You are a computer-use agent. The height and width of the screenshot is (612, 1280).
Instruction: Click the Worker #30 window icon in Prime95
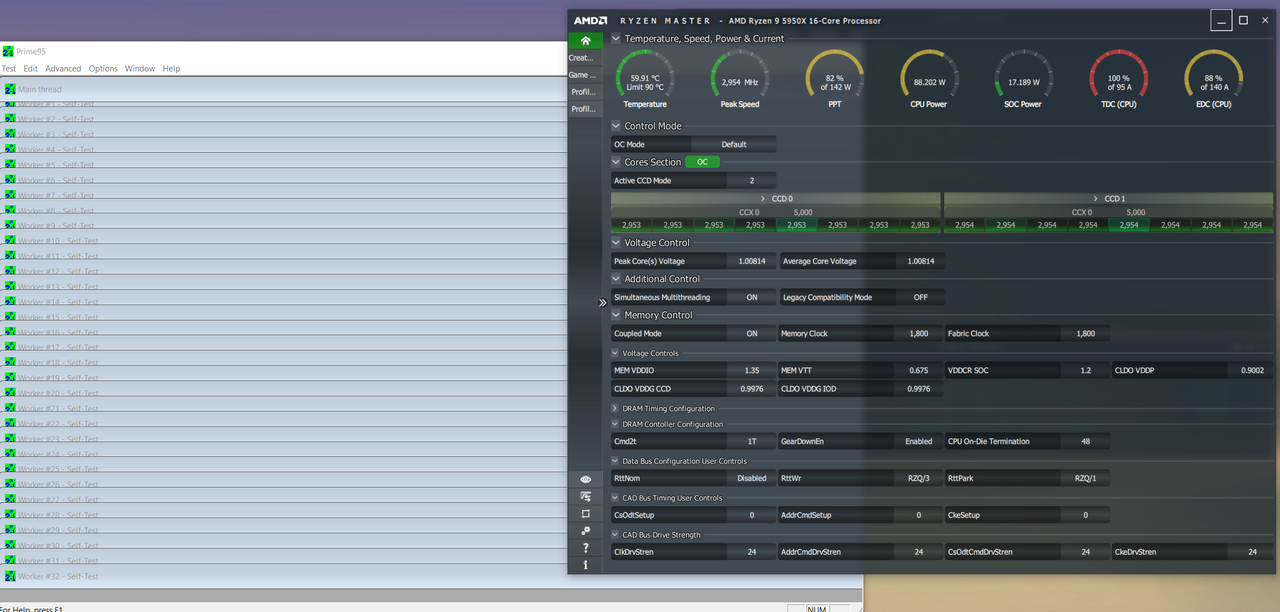10,546
